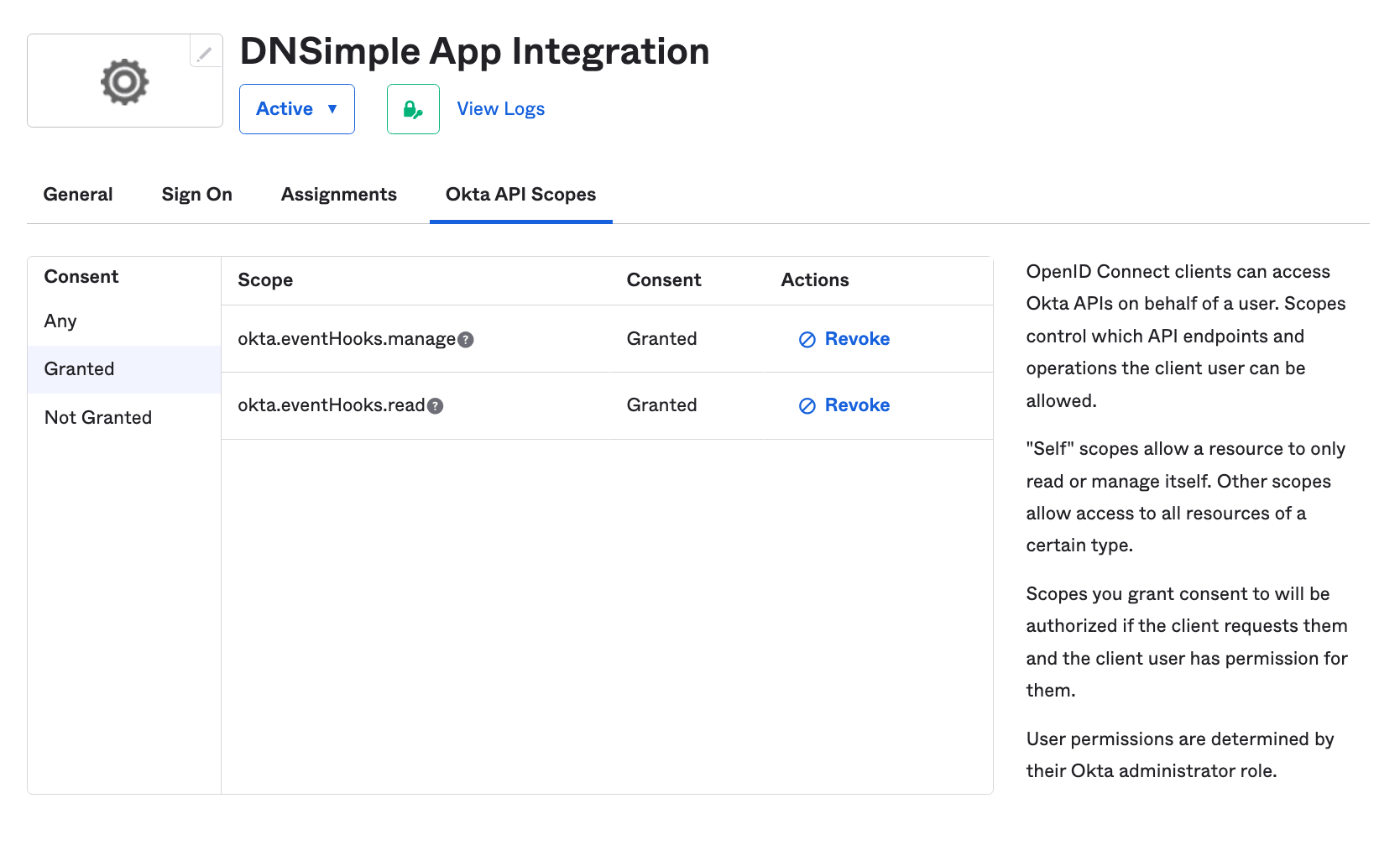1400x861 pixels.
Task: Open help icon for okta.eventHooks.manage
Action: (466, 339)
